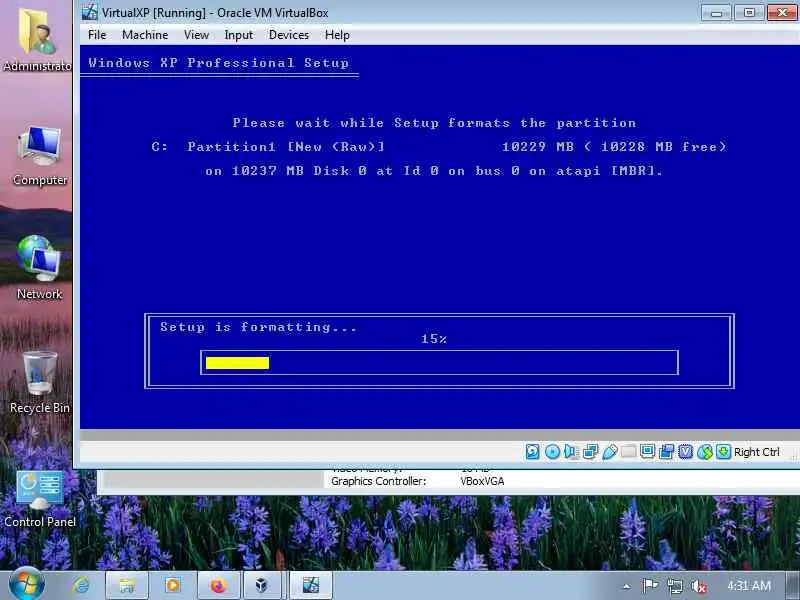Click the formatting progress bar
Image resolution: width=800 pixels, height=600 pixels.
[x=439, y=362]
